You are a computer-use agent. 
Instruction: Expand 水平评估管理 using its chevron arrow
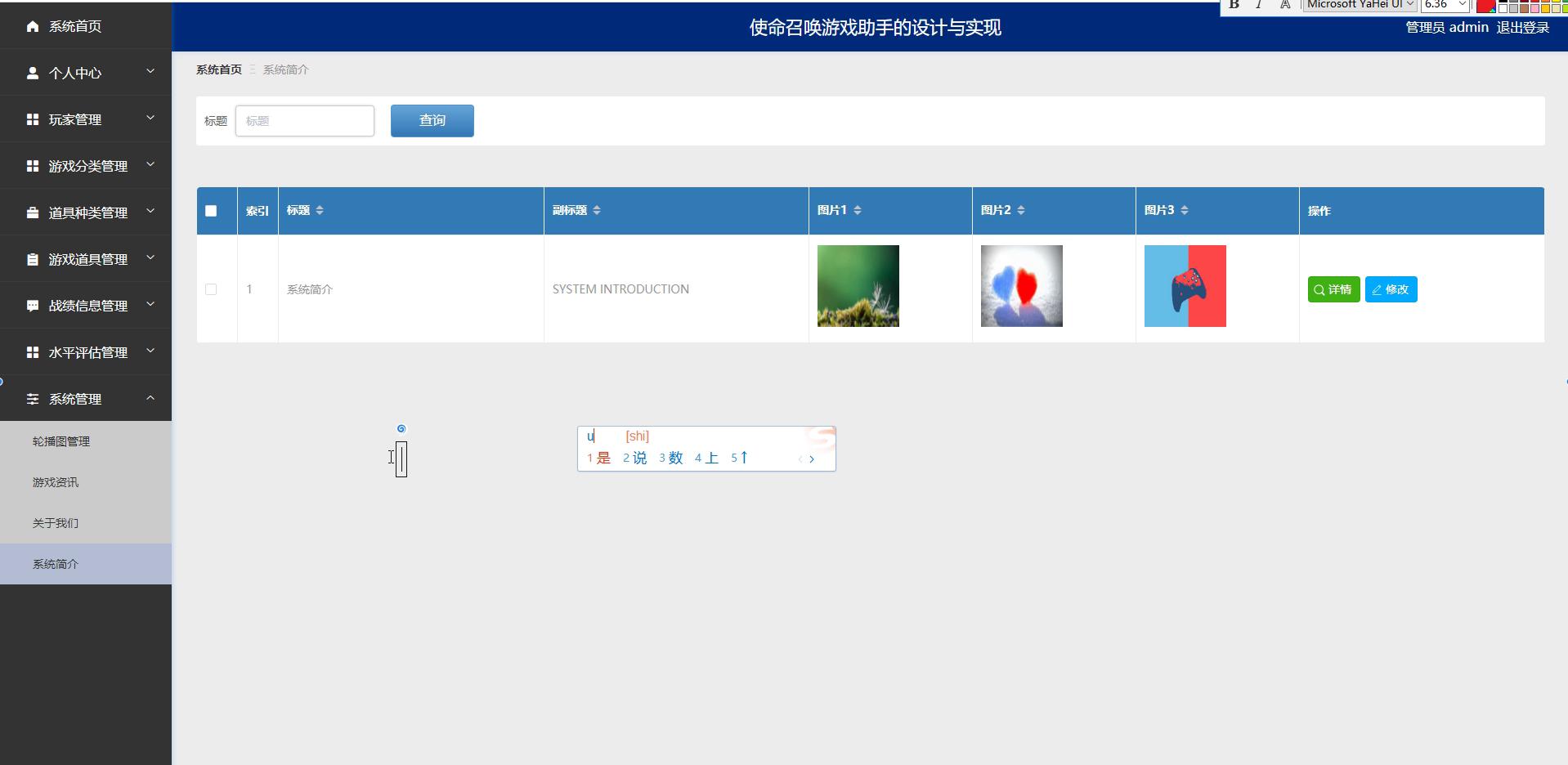(150, 351)
